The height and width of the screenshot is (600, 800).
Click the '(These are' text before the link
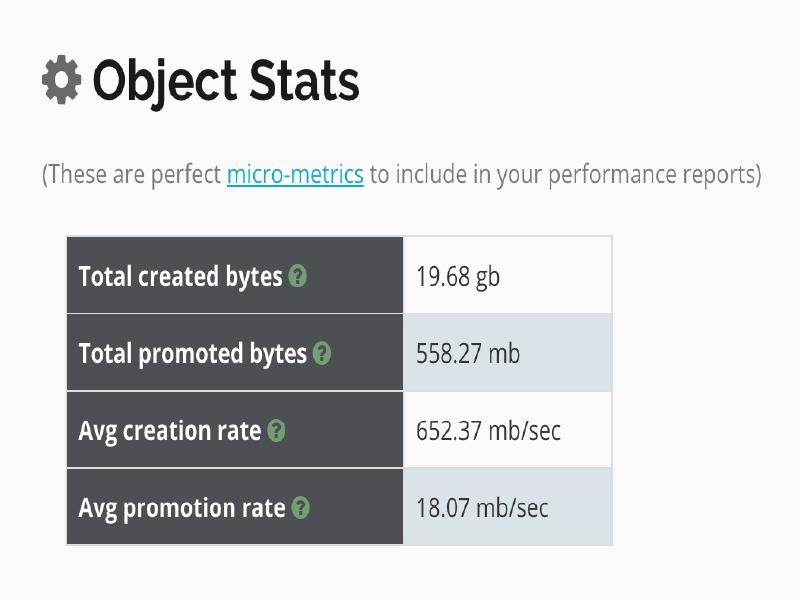coord(92,175)
